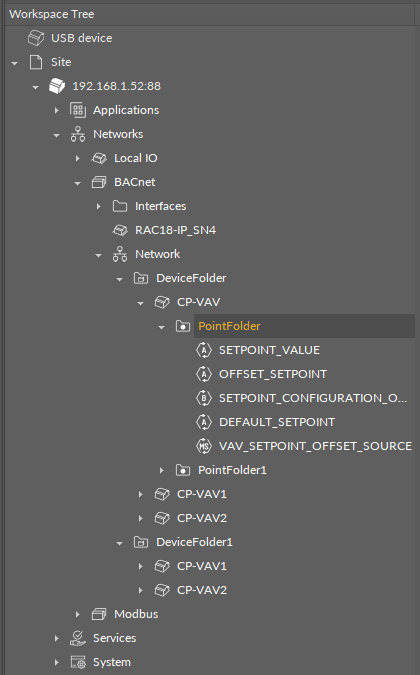Click the analog point icon beside OFFSET_SETPOINT
Image resolution: width=420 pixels, height=675 pixels.
tap(204, 374)
